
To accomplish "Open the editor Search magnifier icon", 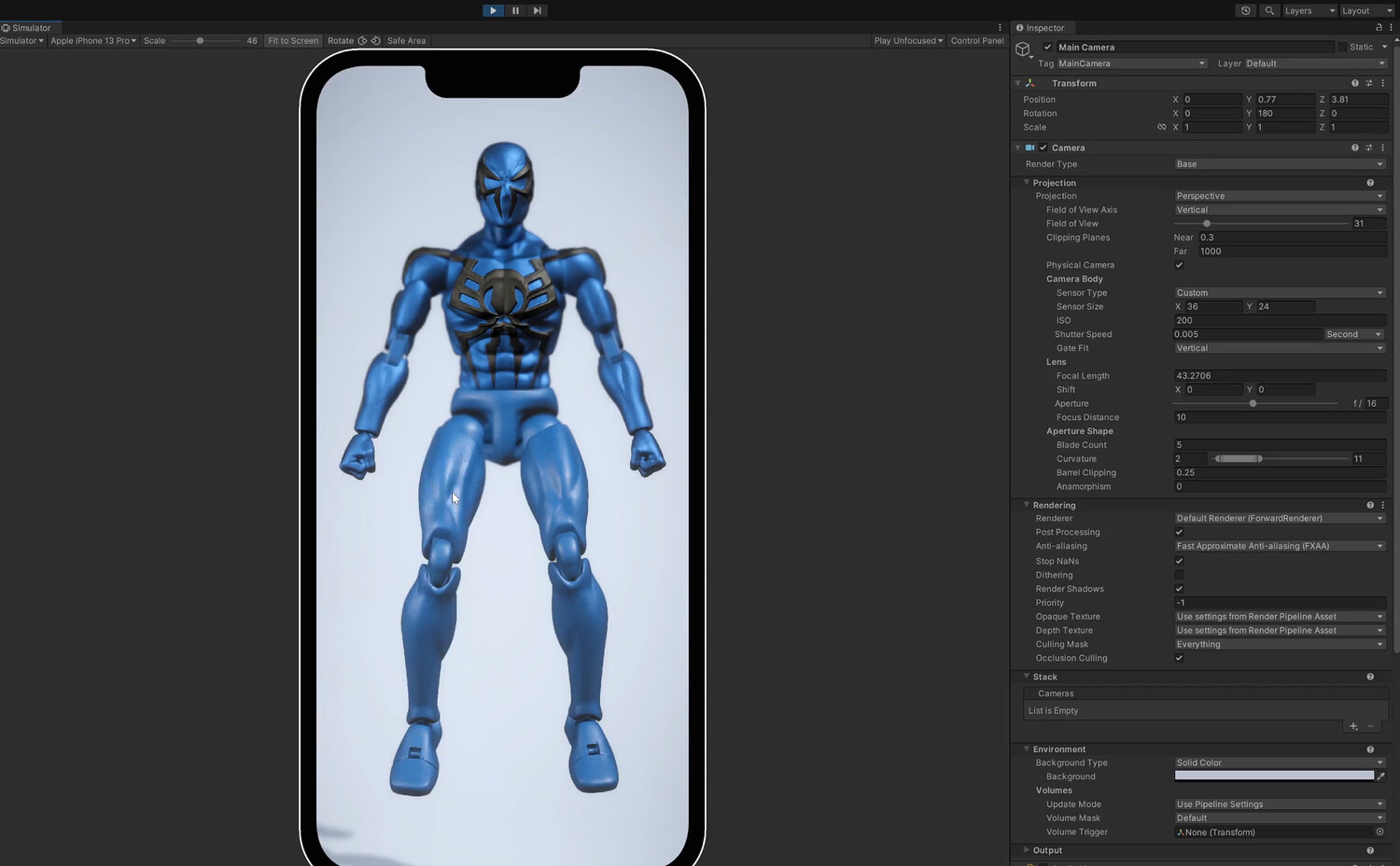I will tap(1269, 10).
